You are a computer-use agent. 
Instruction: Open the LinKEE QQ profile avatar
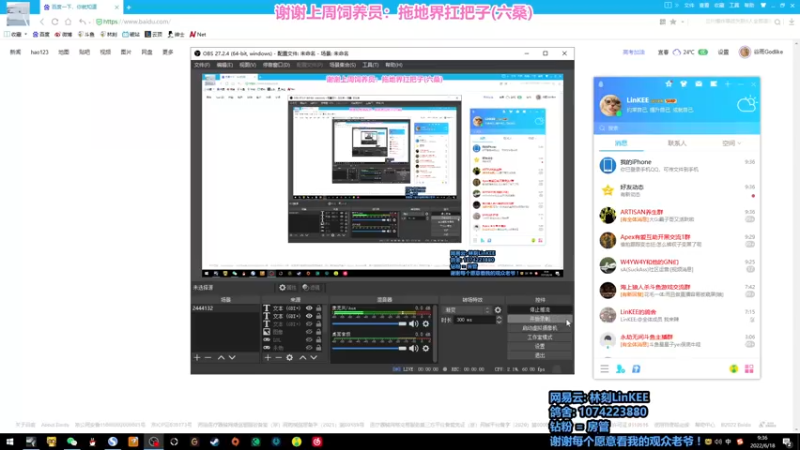point(610,105)
